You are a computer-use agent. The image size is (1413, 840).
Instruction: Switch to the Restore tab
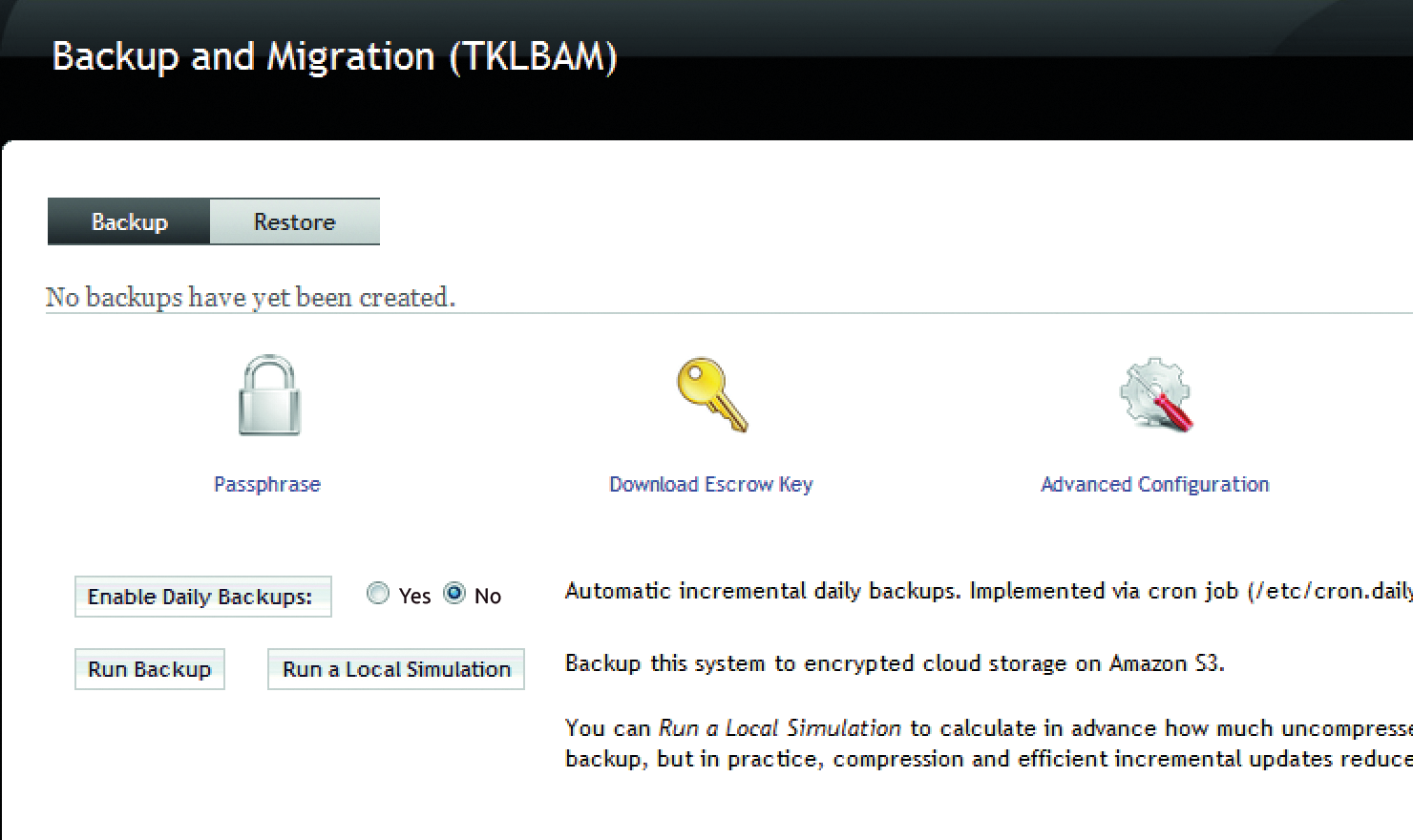tap(294, 221)
